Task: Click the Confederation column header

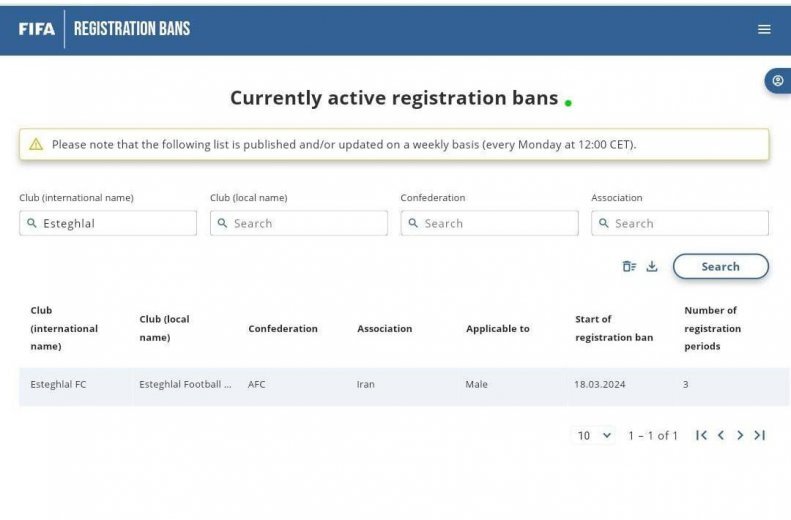Action: 283,328
